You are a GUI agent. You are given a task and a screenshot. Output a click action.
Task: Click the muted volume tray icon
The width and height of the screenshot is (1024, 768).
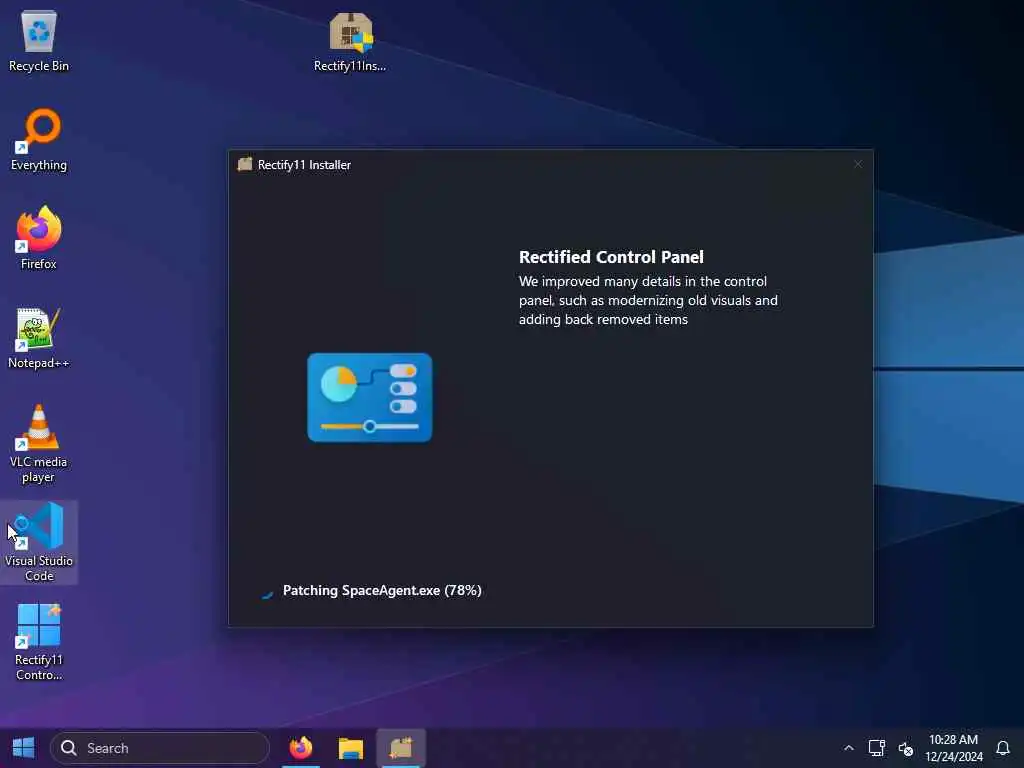[x=906, y=748]
